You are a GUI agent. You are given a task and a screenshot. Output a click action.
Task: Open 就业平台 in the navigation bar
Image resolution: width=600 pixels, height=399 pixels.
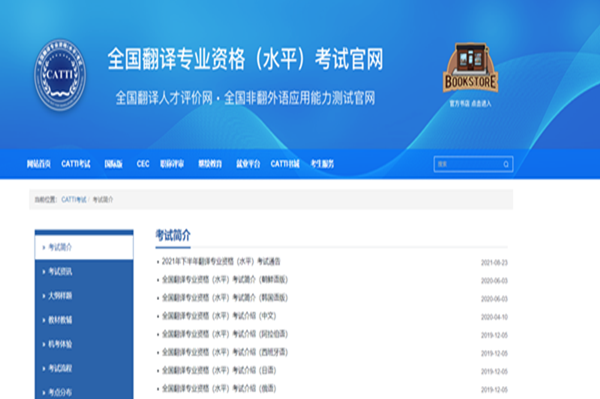248,164
